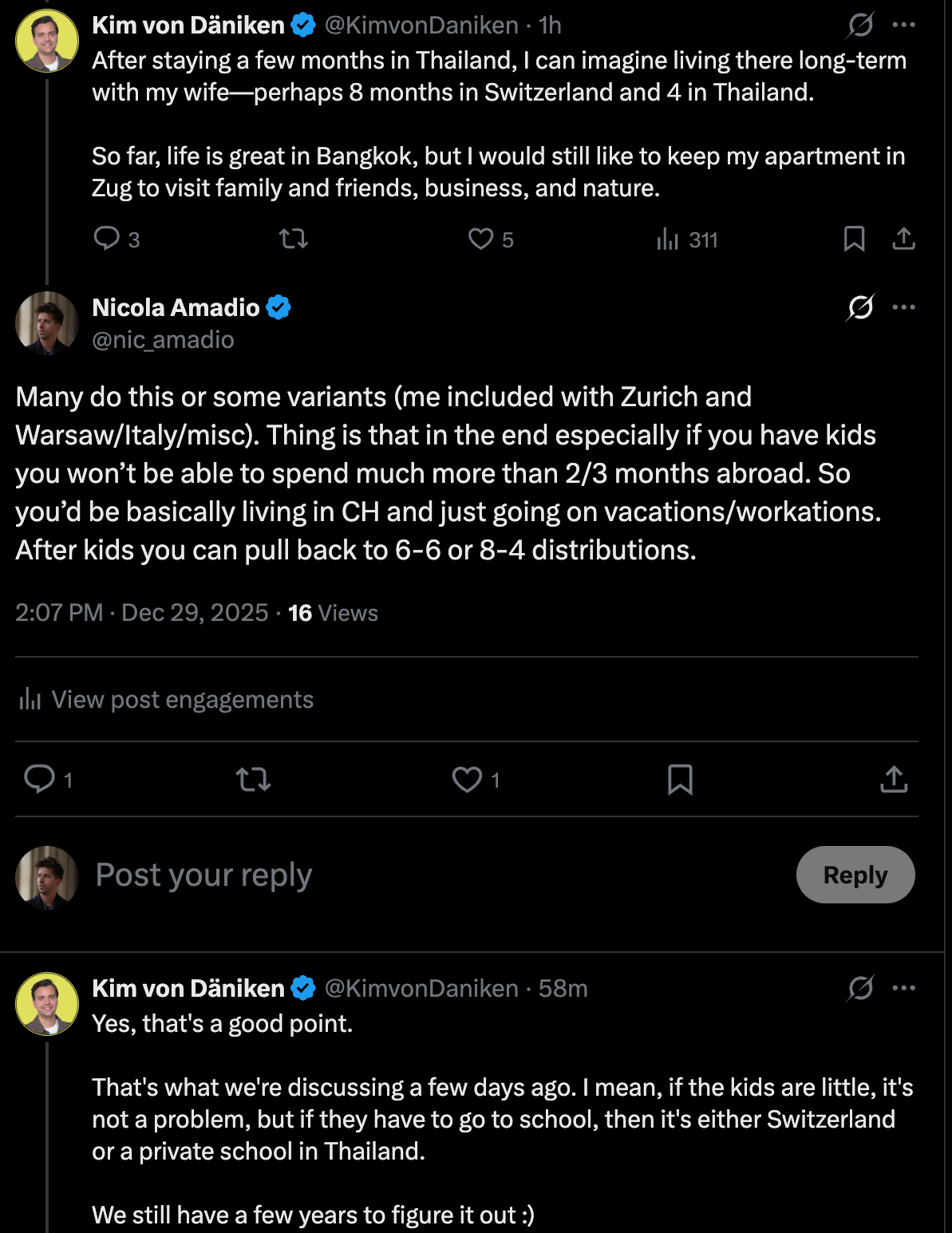Open Grok icon on Nicola Amadio's post

[860, 307]
